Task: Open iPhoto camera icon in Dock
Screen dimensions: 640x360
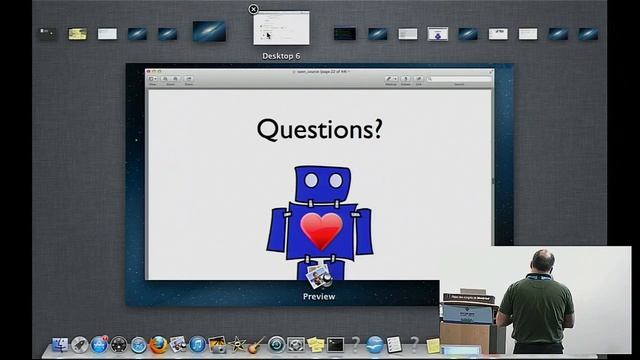Action: [x=217, y=345]
